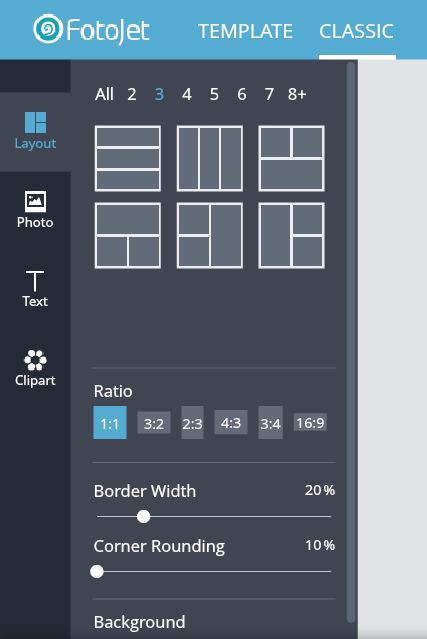Select layout with tall right cell
Image resolution: width=427 pixels, height=639 pixels.
coord(210,236)
